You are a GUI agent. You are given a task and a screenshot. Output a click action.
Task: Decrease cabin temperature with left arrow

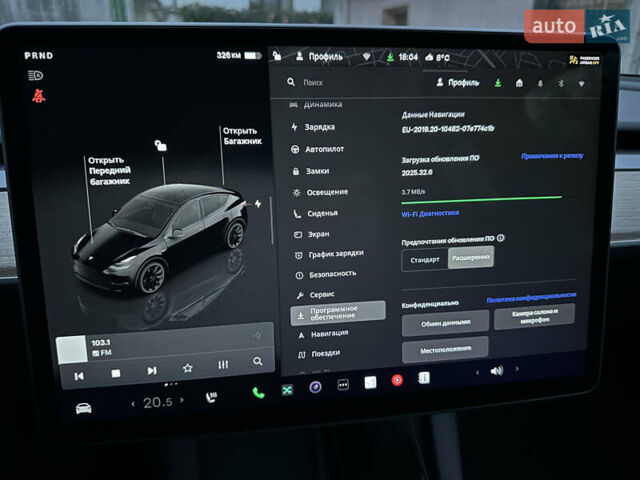[133, 404]
